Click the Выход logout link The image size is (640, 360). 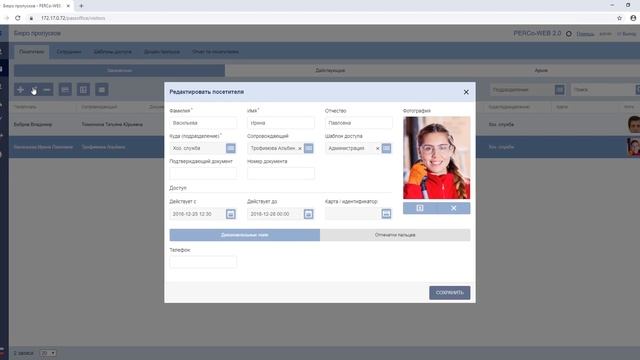pos(627,34)
